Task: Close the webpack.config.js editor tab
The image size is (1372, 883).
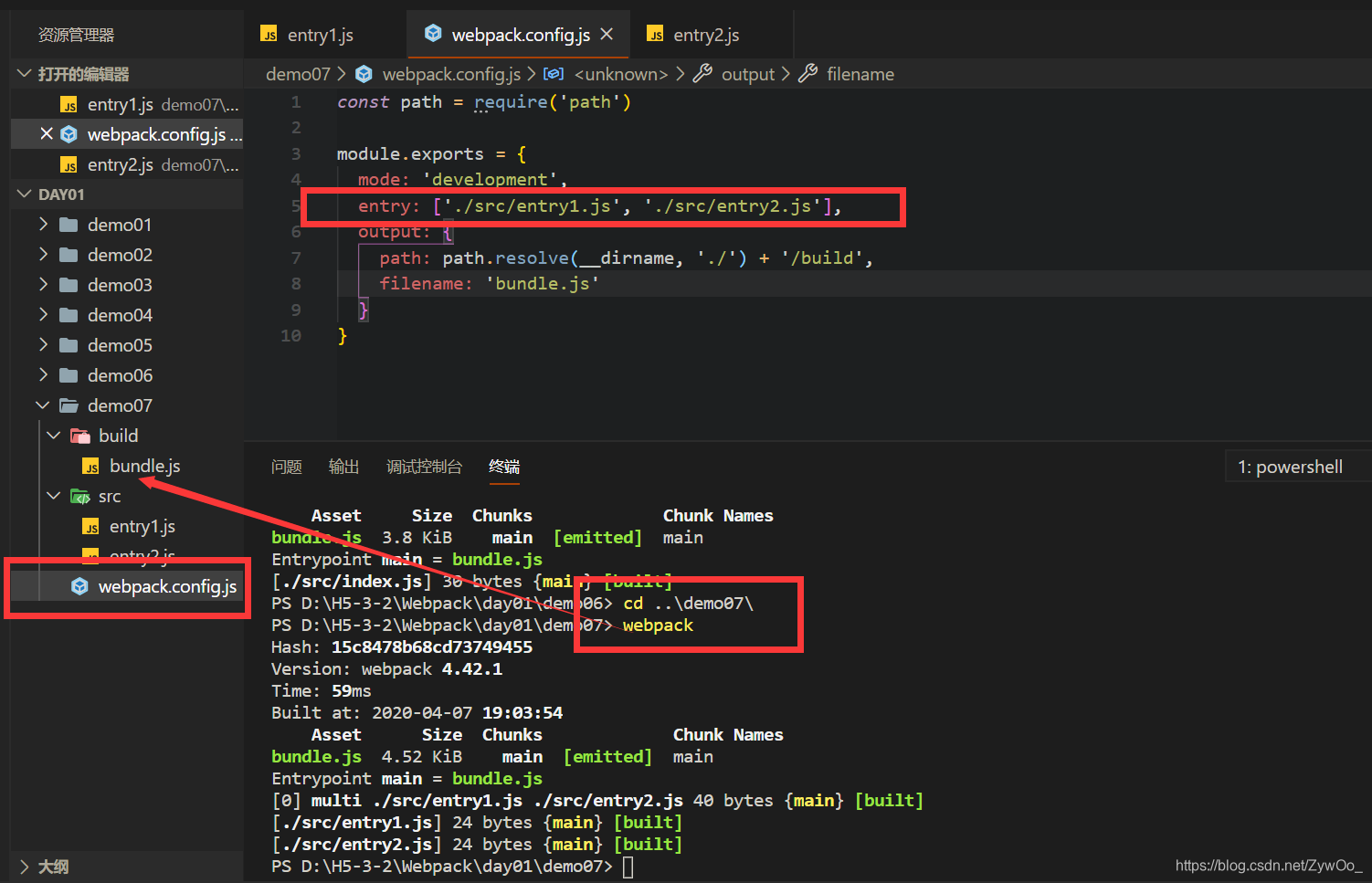Action: (x=607, y=34)
